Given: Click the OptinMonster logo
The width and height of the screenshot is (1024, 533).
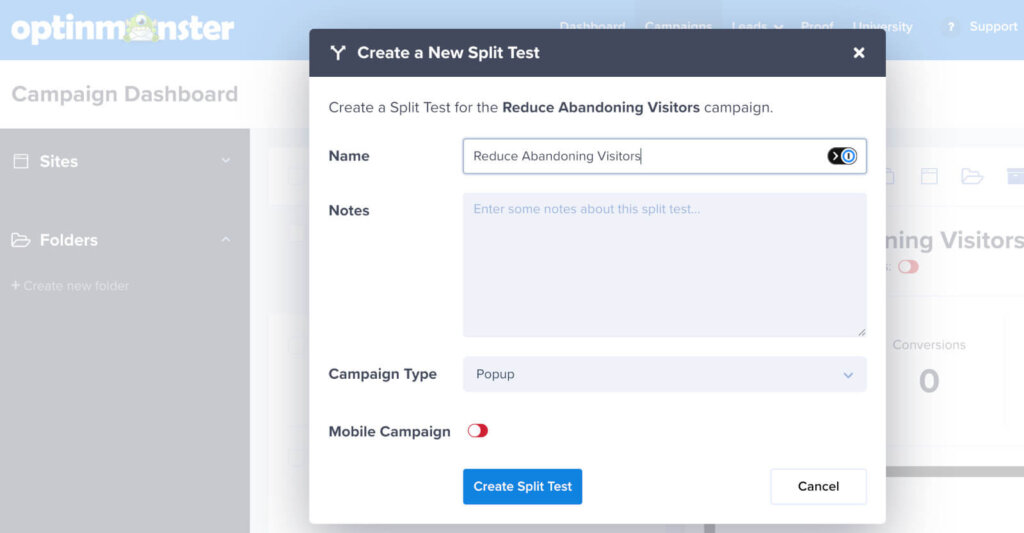Looking at the screenshot, I should point(123,28).
